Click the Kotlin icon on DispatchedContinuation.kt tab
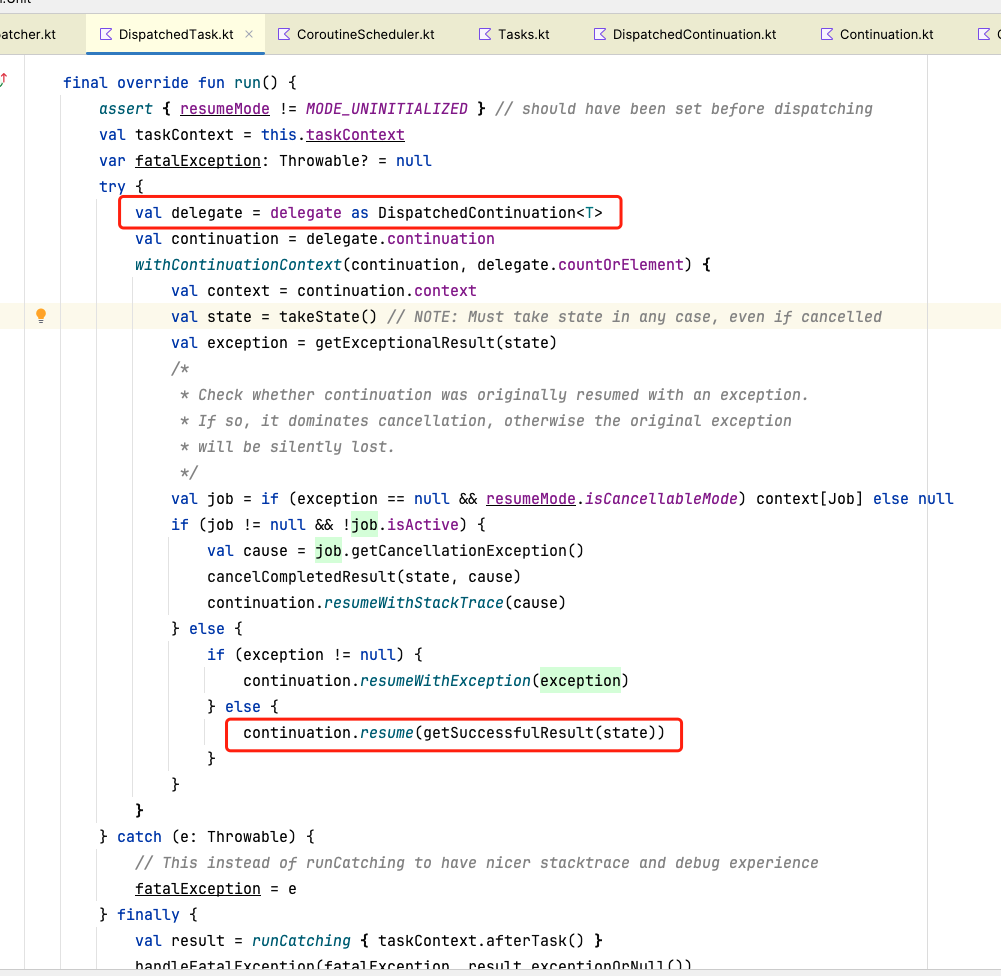This screenshot has height=976, width=1001. coord(600,34)
